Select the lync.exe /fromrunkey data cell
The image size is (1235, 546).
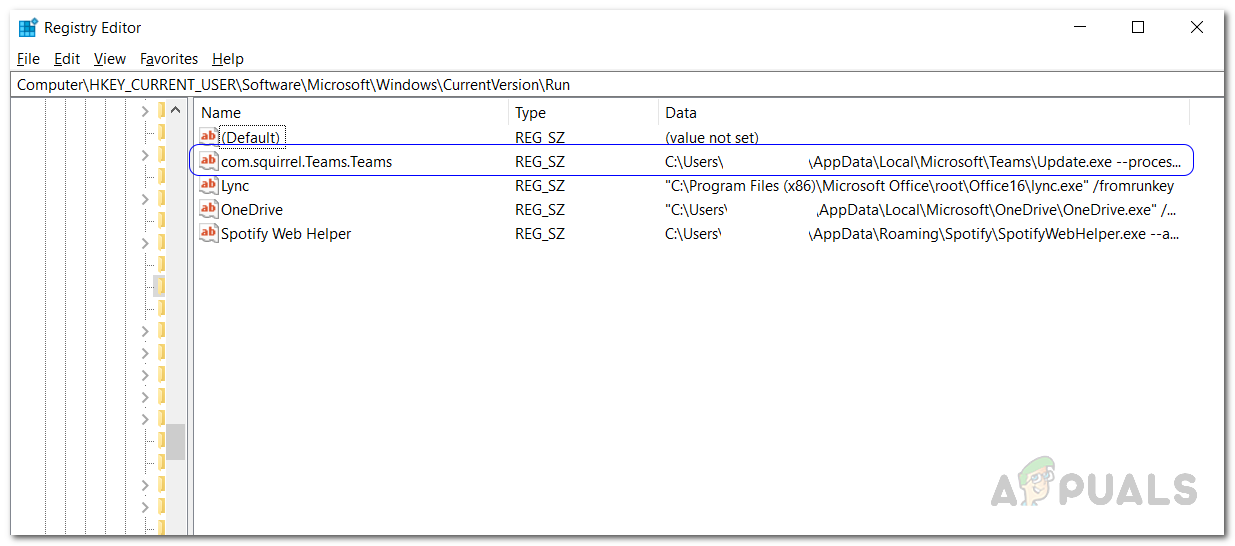click(x=919, y=186)
